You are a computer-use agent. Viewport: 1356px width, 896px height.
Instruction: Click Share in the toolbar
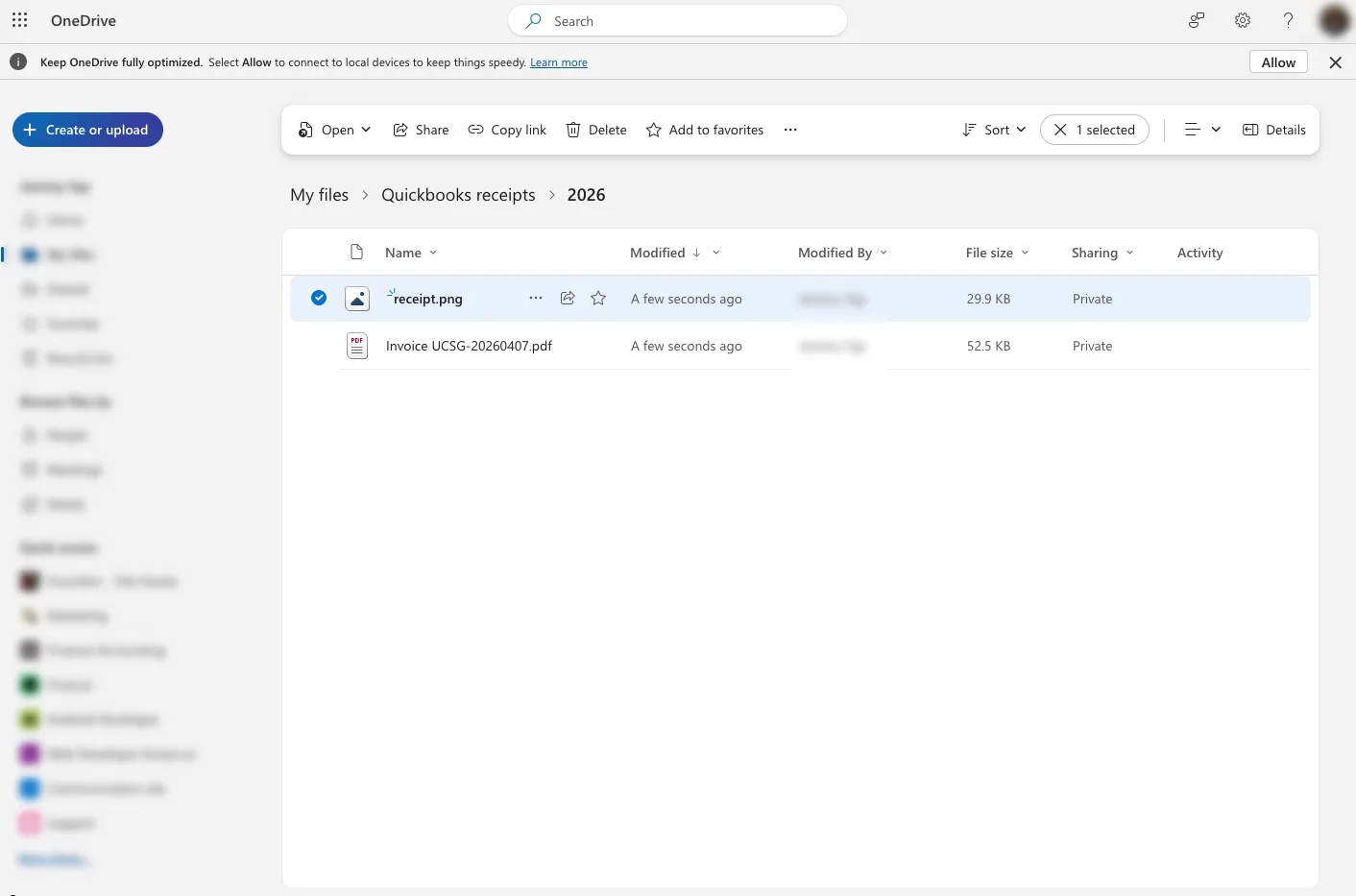click(x=421, y=130)
